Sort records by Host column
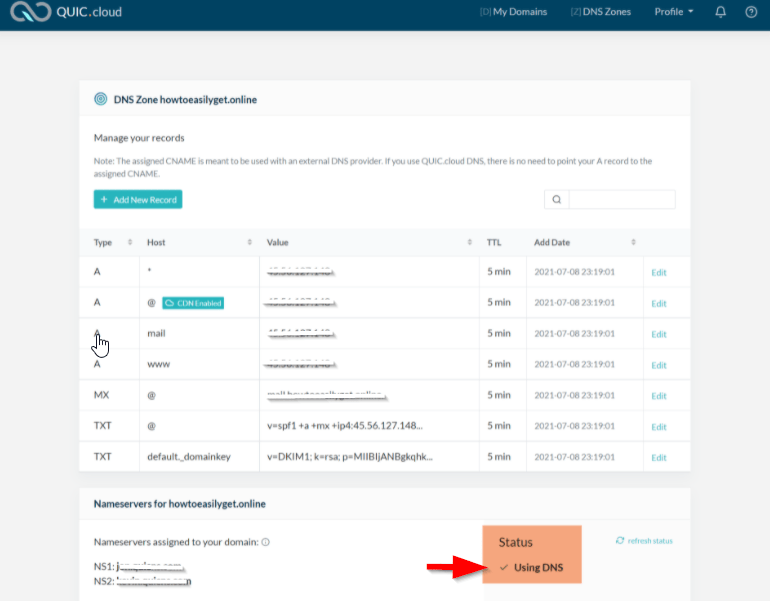 tap(249, 242)
